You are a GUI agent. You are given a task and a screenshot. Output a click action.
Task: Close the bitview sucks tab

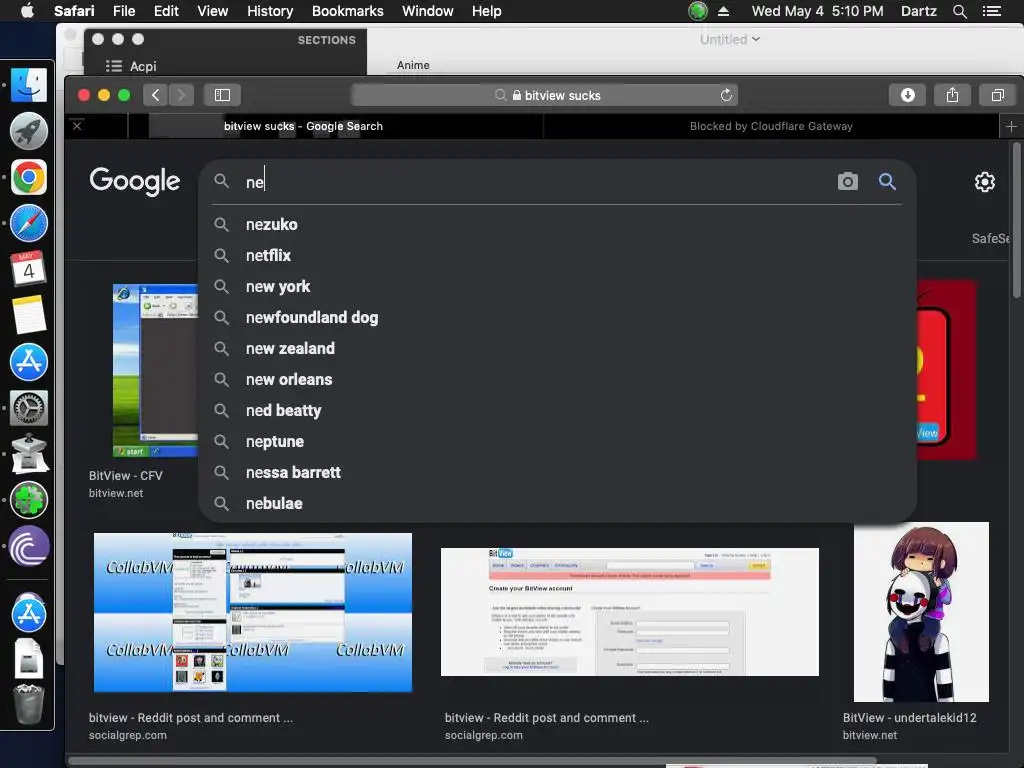tap(77, 125)
